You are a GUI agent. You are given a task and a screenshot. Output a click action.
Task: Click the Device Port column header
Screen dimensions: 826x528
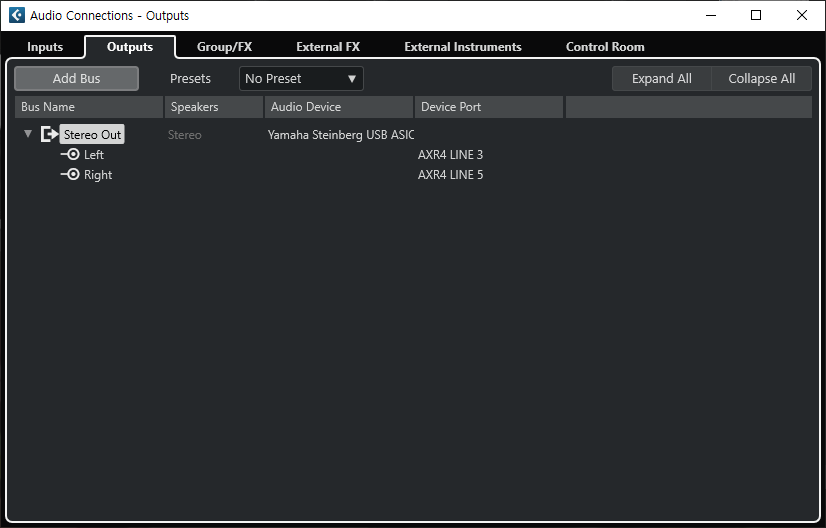point(489,106)
